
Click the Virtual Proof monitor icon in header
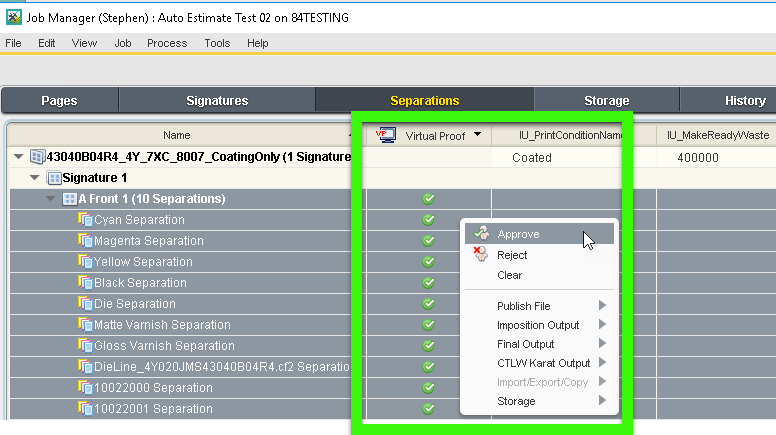385,135
